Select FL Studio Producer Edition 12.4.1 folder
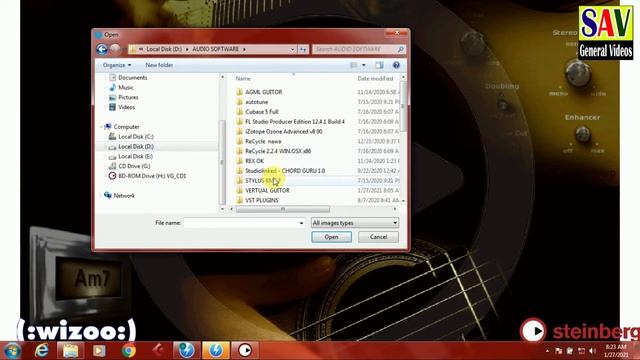640x360 pixels. click(295, 122)
